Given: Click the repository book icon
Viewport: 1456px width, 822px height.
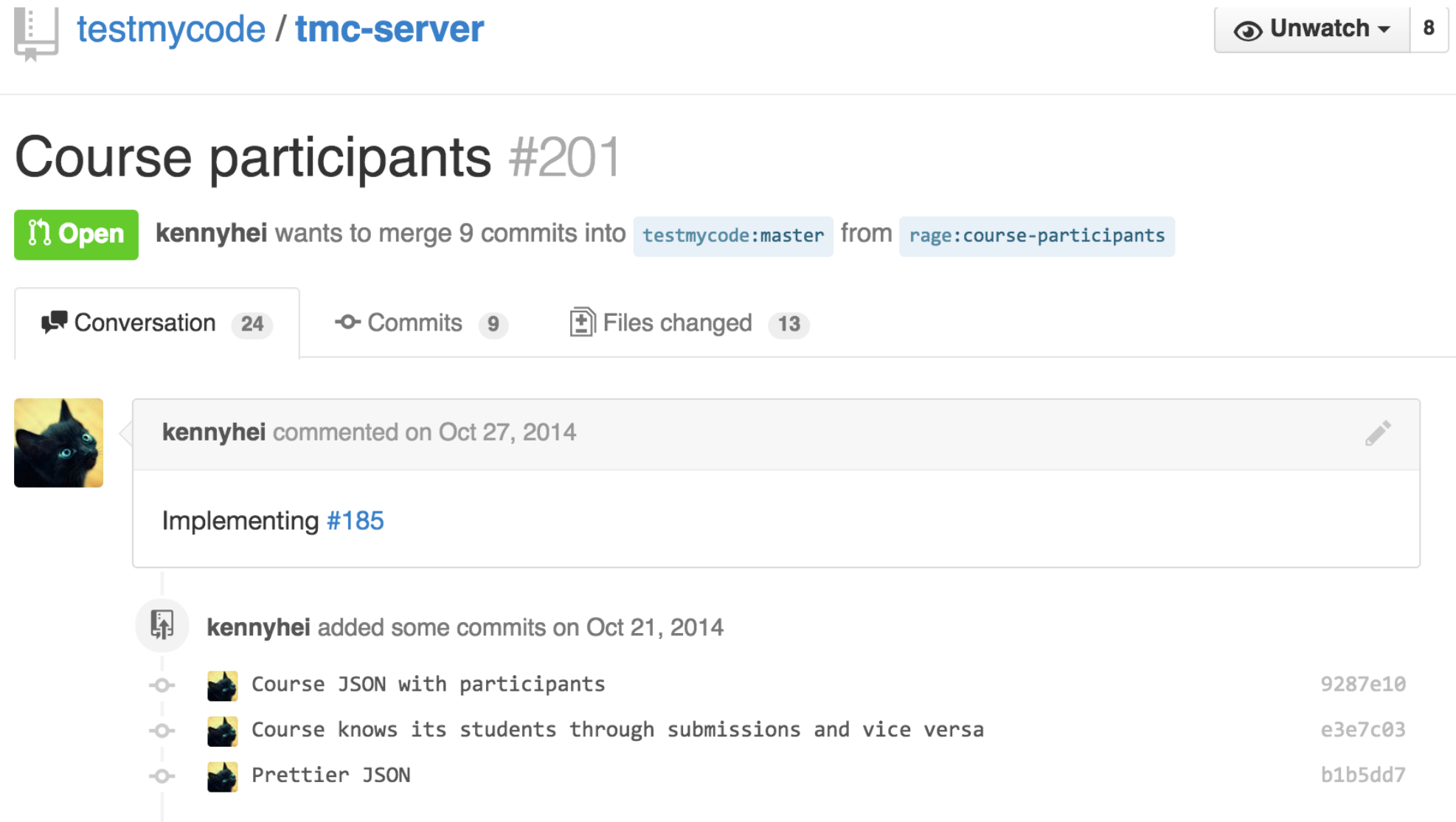Looking at the screenshot, I should 35,32.
